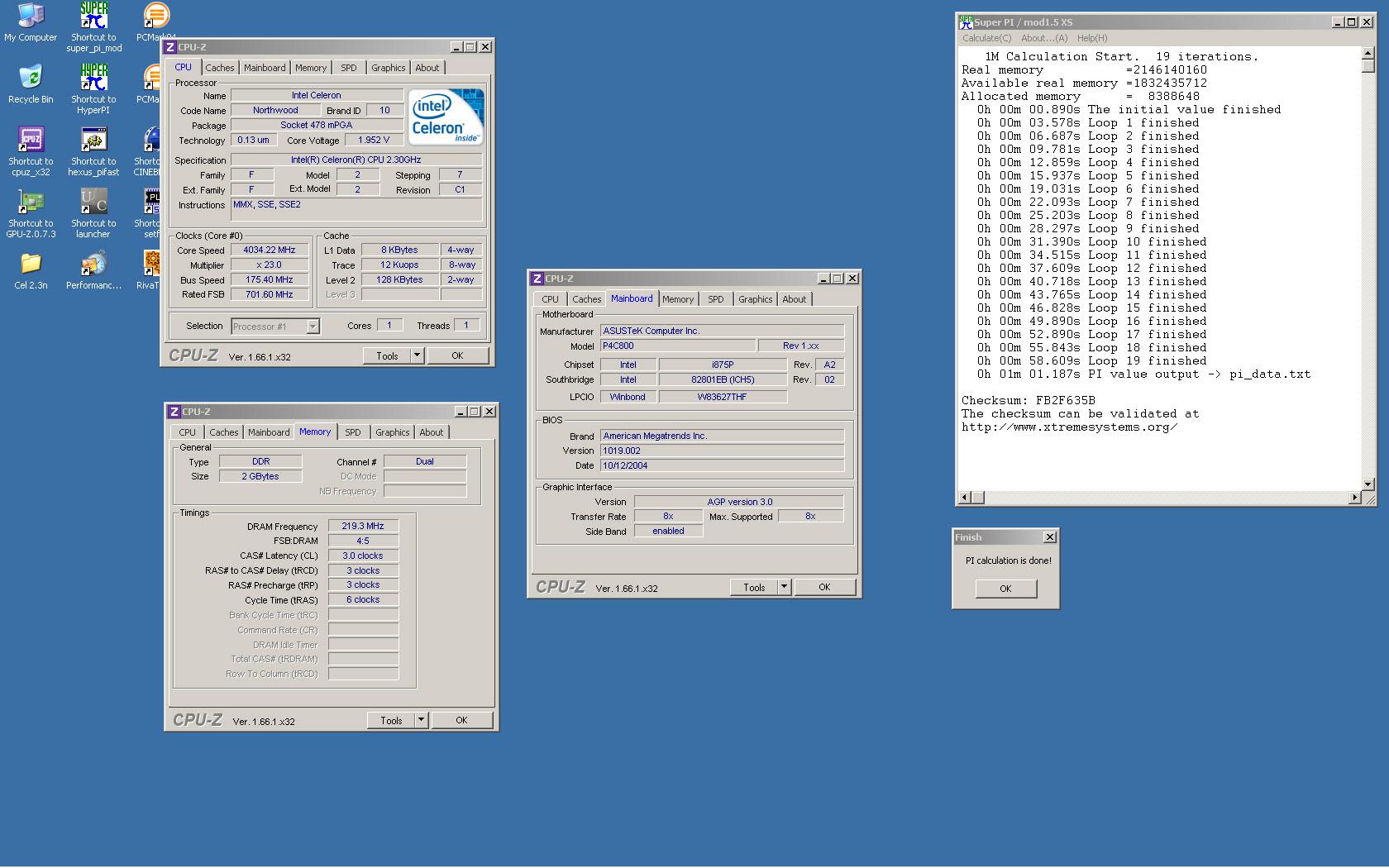This screenshot has width=1389, height=868.
Task: Click the BIOS Version 1019.002 value
Action: pos(722,451)
